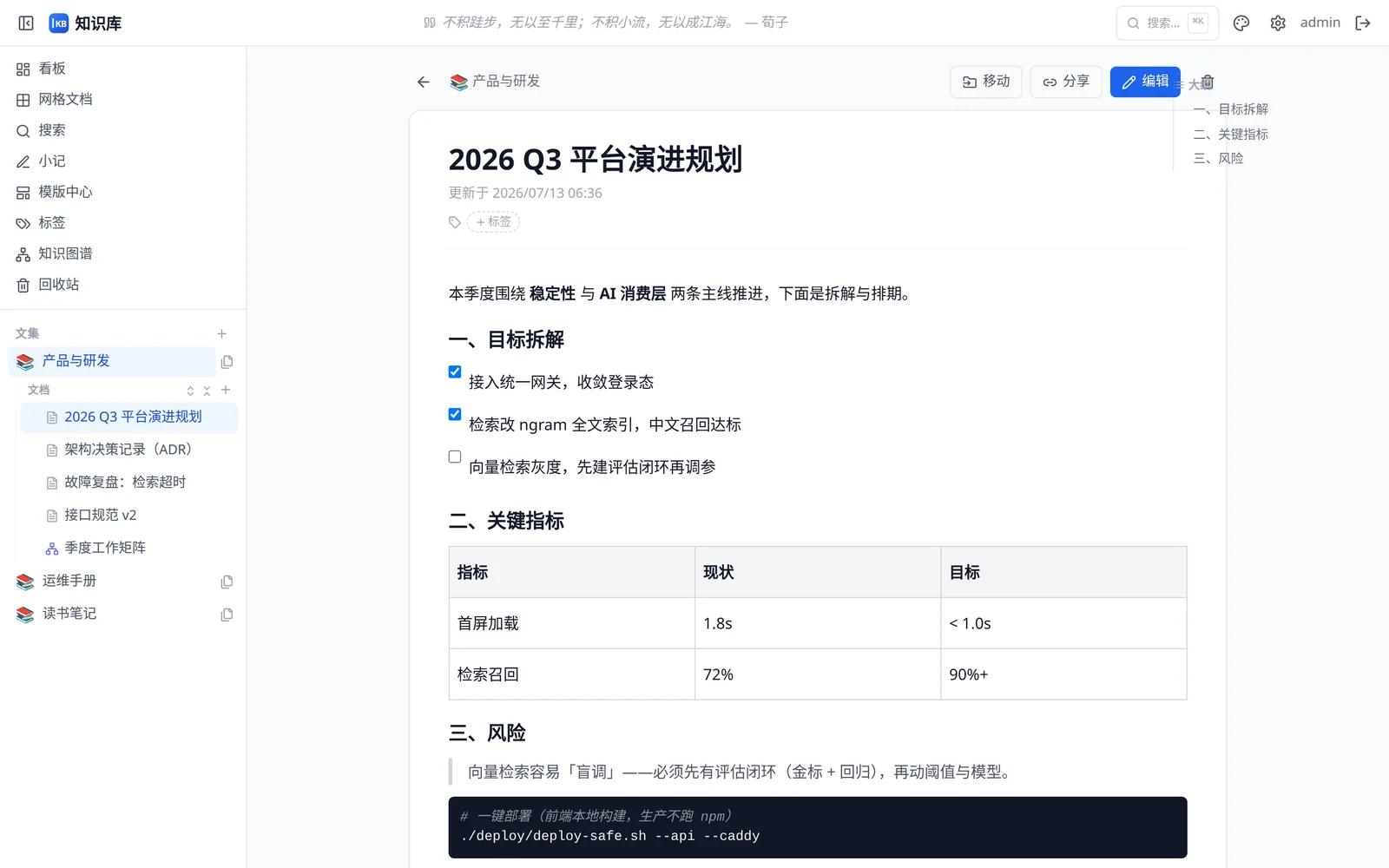Collapse the sidebar with the panel toggle icon
This screenshot has height=868, width=1389.
26,23
